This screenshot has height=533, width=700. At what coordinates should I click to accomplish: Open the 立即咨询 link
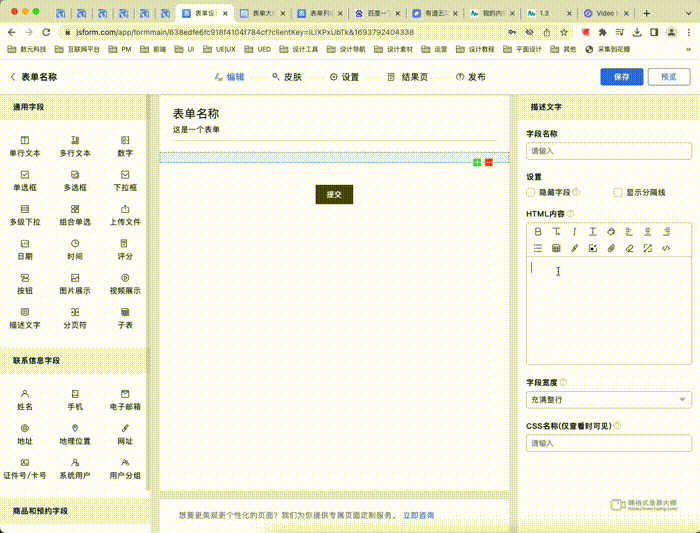coord(418,516)
